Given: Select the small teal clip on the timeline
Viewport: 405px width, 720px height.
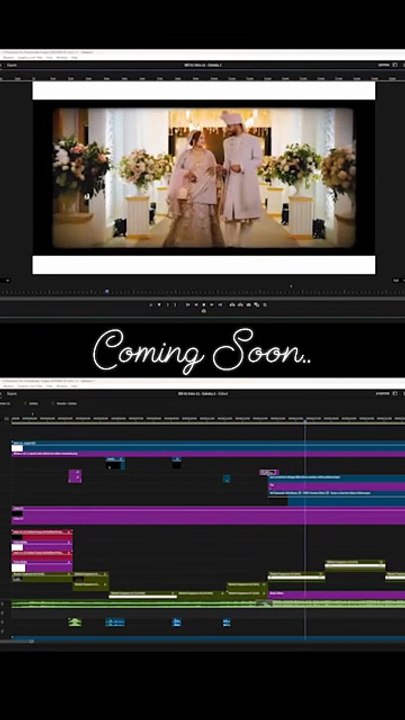Looking at the screenshot, I should [x=226, y=479].
